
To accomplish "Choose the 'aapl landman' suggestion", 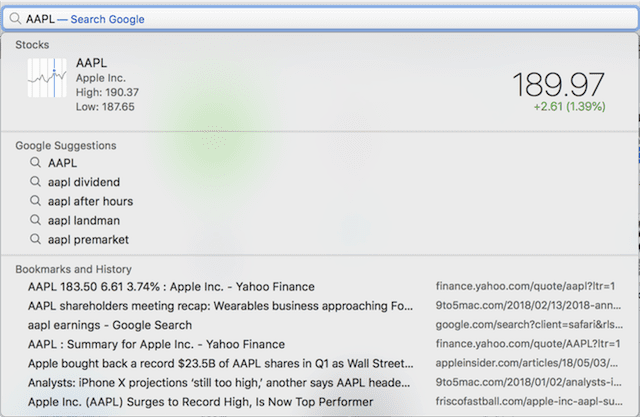I will [x=85, y=220].
